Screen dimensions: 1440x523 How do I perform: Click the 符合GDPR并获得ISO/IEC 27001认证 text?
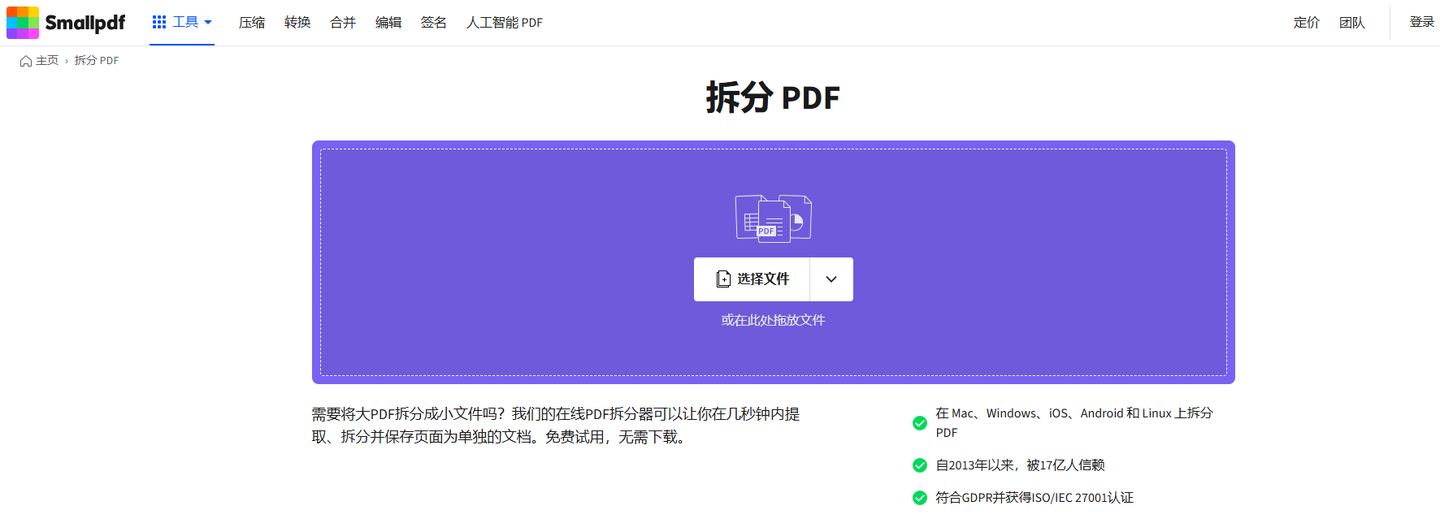tap(1035, 498)
